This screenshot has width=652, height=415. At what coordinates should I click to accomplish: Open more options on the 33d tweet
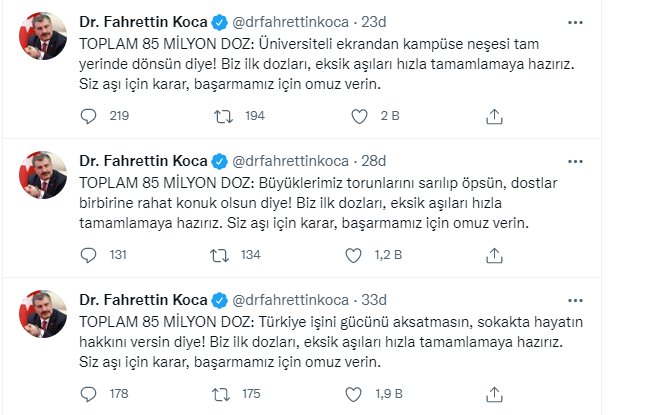click(x=575, y=300)
